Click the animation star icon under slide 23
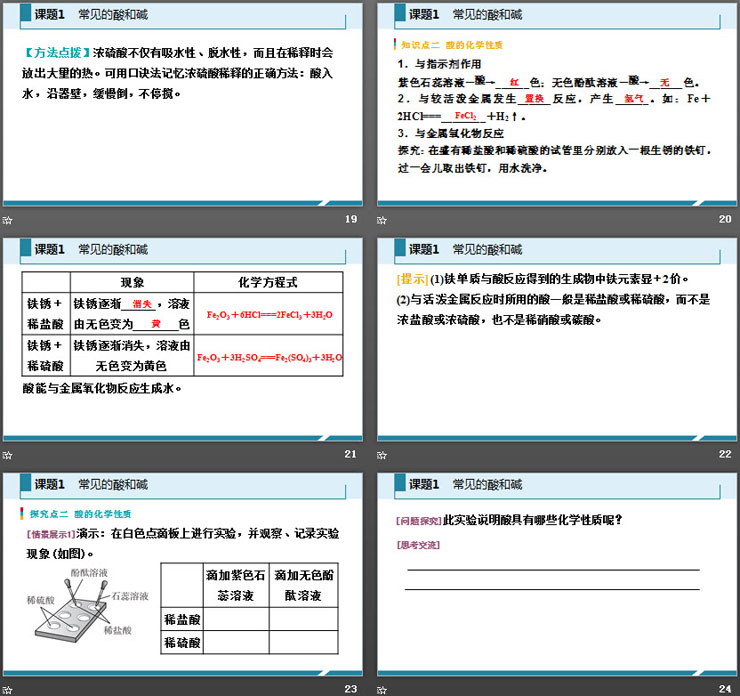Screen dimensions: 740x696 [8, 689]
